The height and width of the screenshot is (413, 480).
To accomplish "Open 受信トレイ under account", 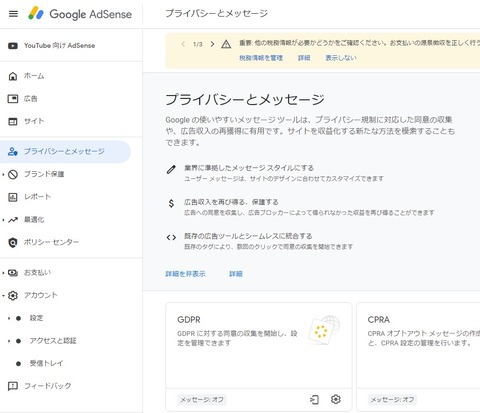I will pyautogui.click(x=46, y=363).
